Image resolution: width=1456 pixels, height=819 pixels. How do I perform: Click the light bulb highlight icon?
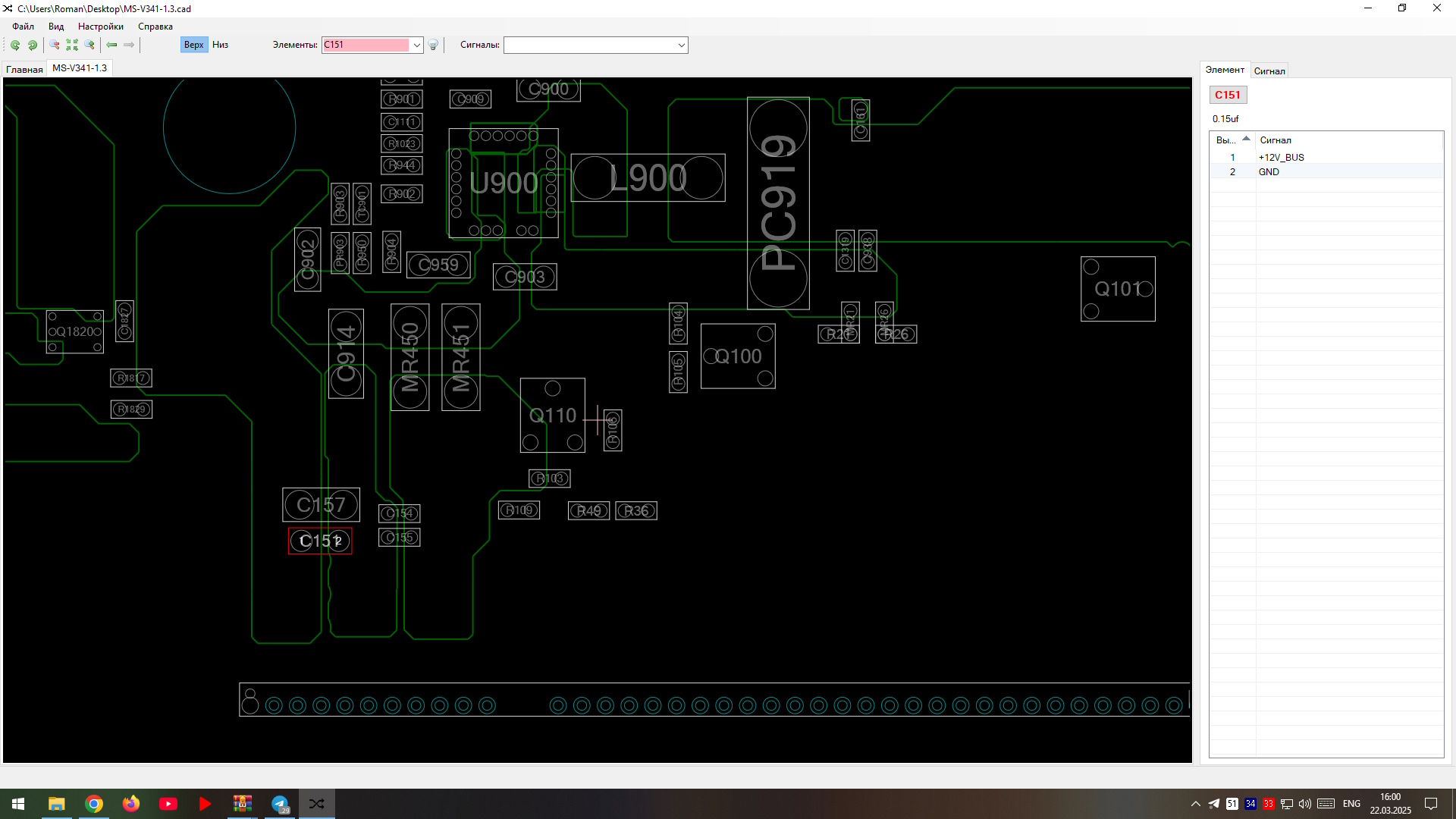coord(433,45)
